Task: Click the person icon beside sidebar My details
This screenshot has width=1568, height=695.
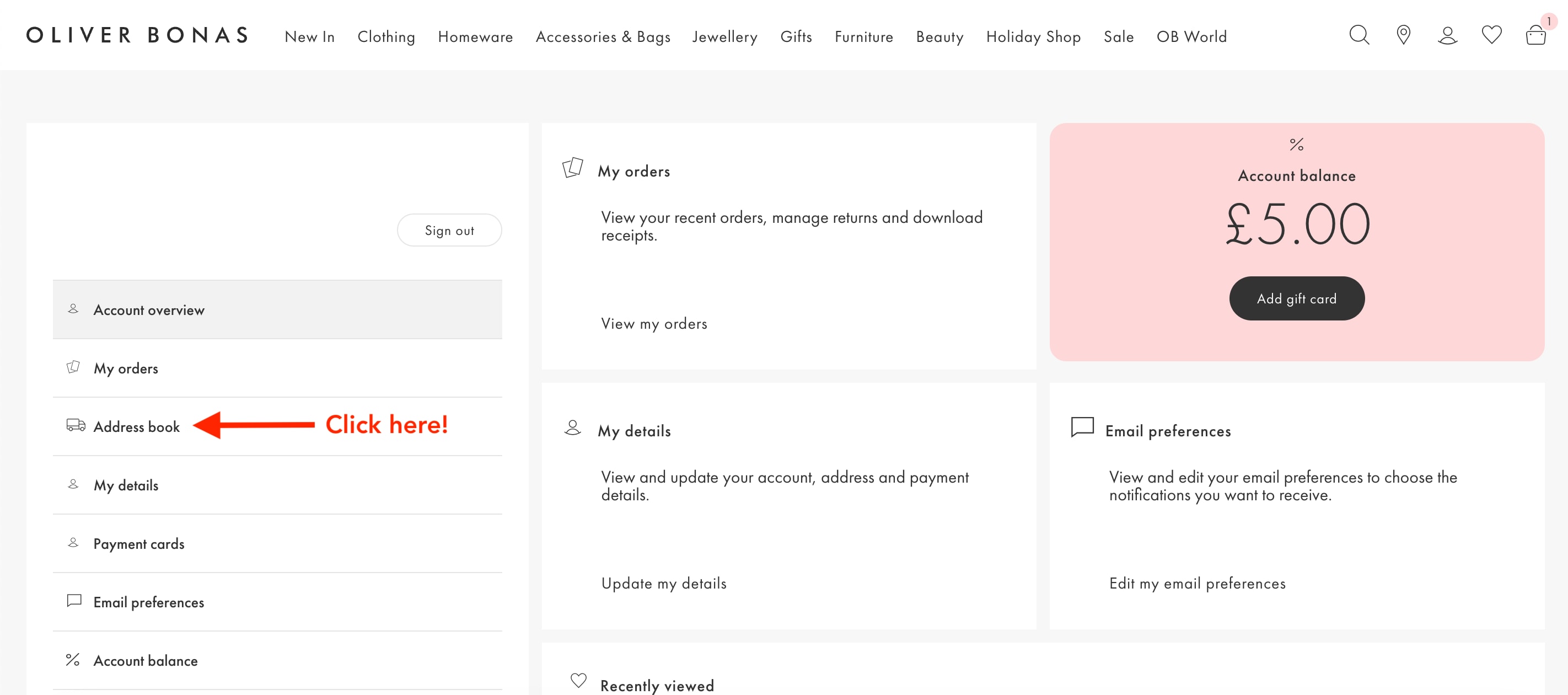Action: [x=73, y=484]
